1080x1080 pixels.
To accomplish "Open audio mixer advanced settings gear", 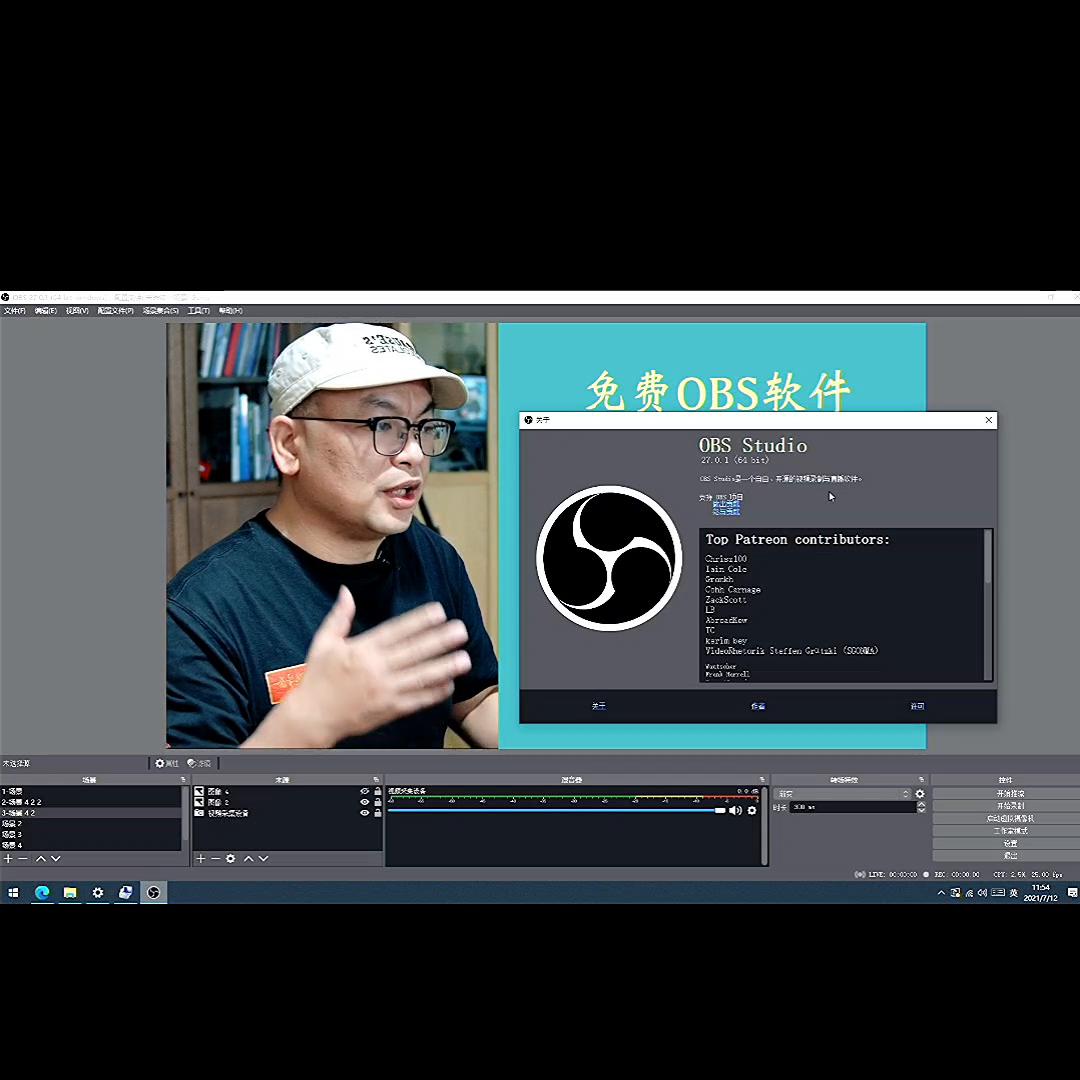I will pyautogui.click(x=750, y=811).
